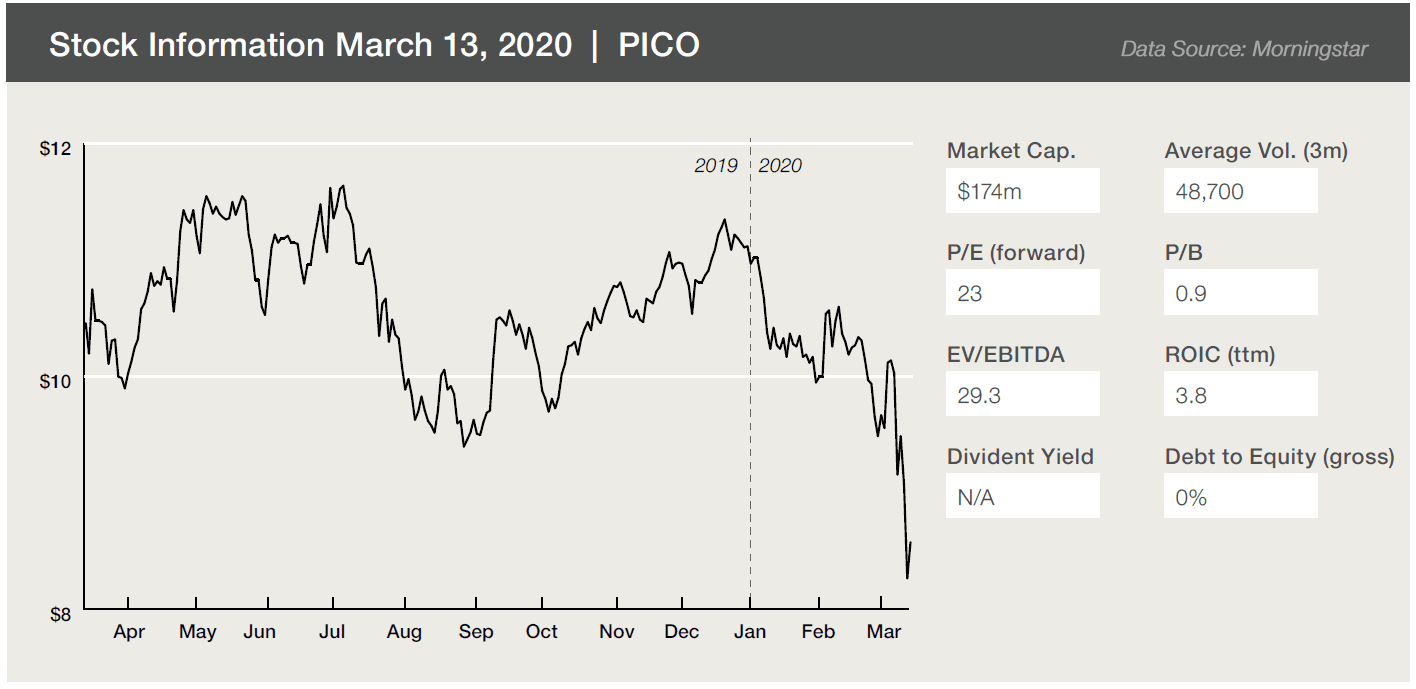Select the Average Vol. field showing 48,700

click(1240, 191)
